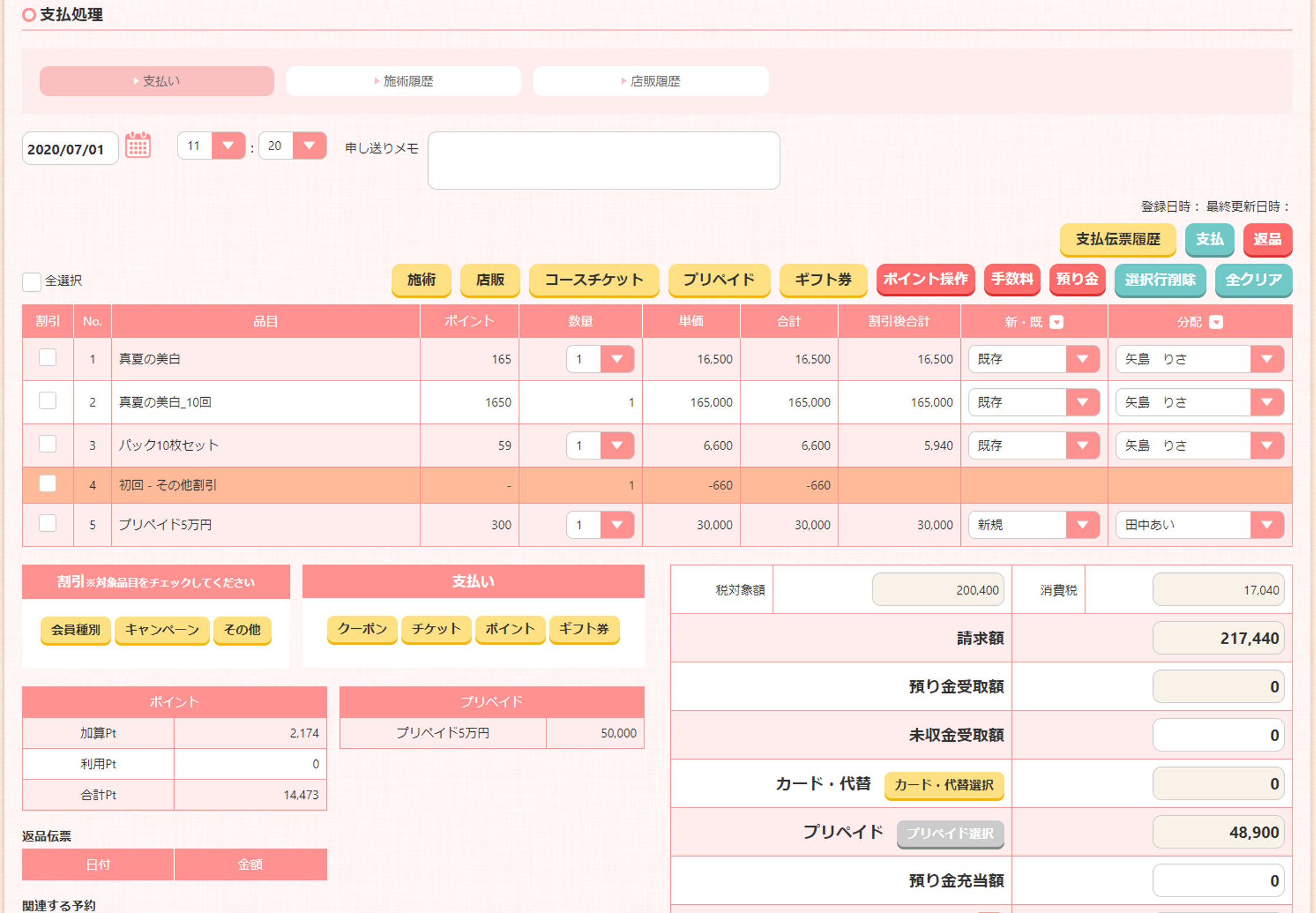Viewport: 1316px width, 913px height.
Task: Click the カード・代替選択 button
Action: point(944,785)
